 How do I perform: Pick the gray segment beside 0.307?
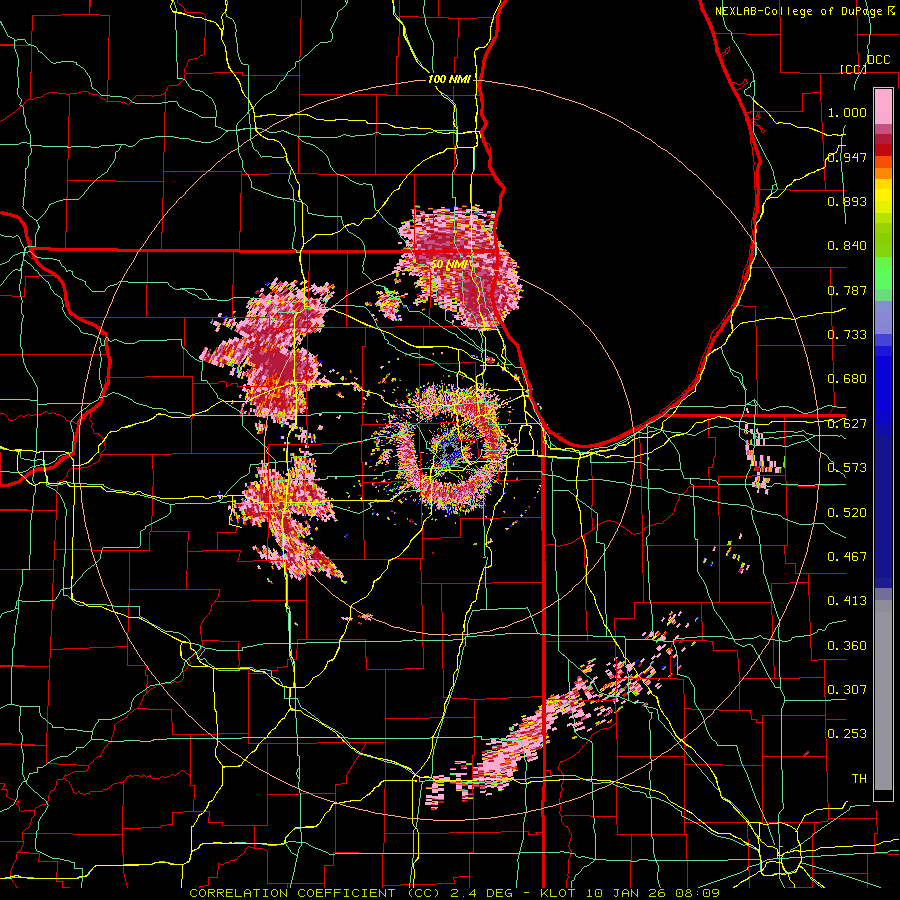pos(883,695)
